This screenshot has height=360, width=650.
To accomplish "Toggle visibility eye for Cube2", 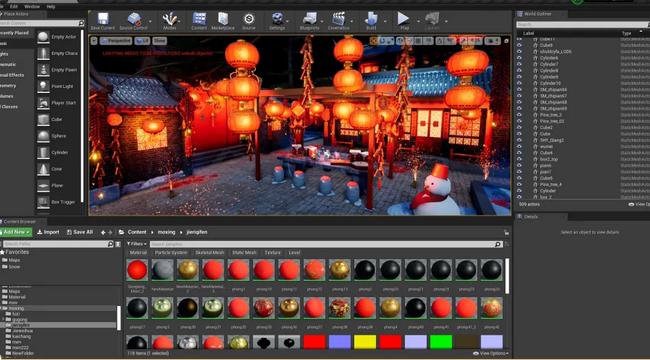I will [519, 128].
